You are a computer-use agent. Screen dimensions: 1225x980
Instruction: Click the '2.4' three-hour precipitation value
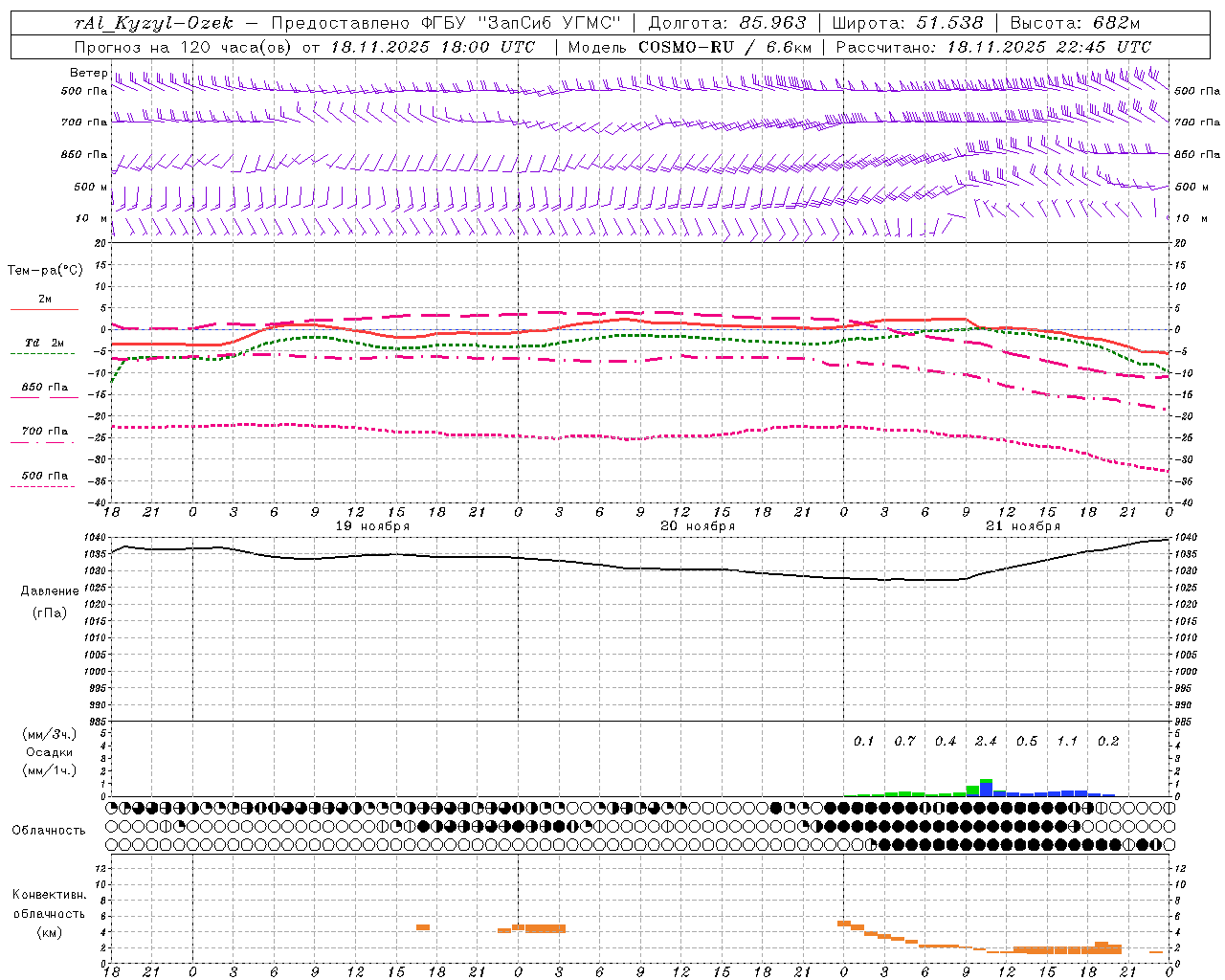986,742
